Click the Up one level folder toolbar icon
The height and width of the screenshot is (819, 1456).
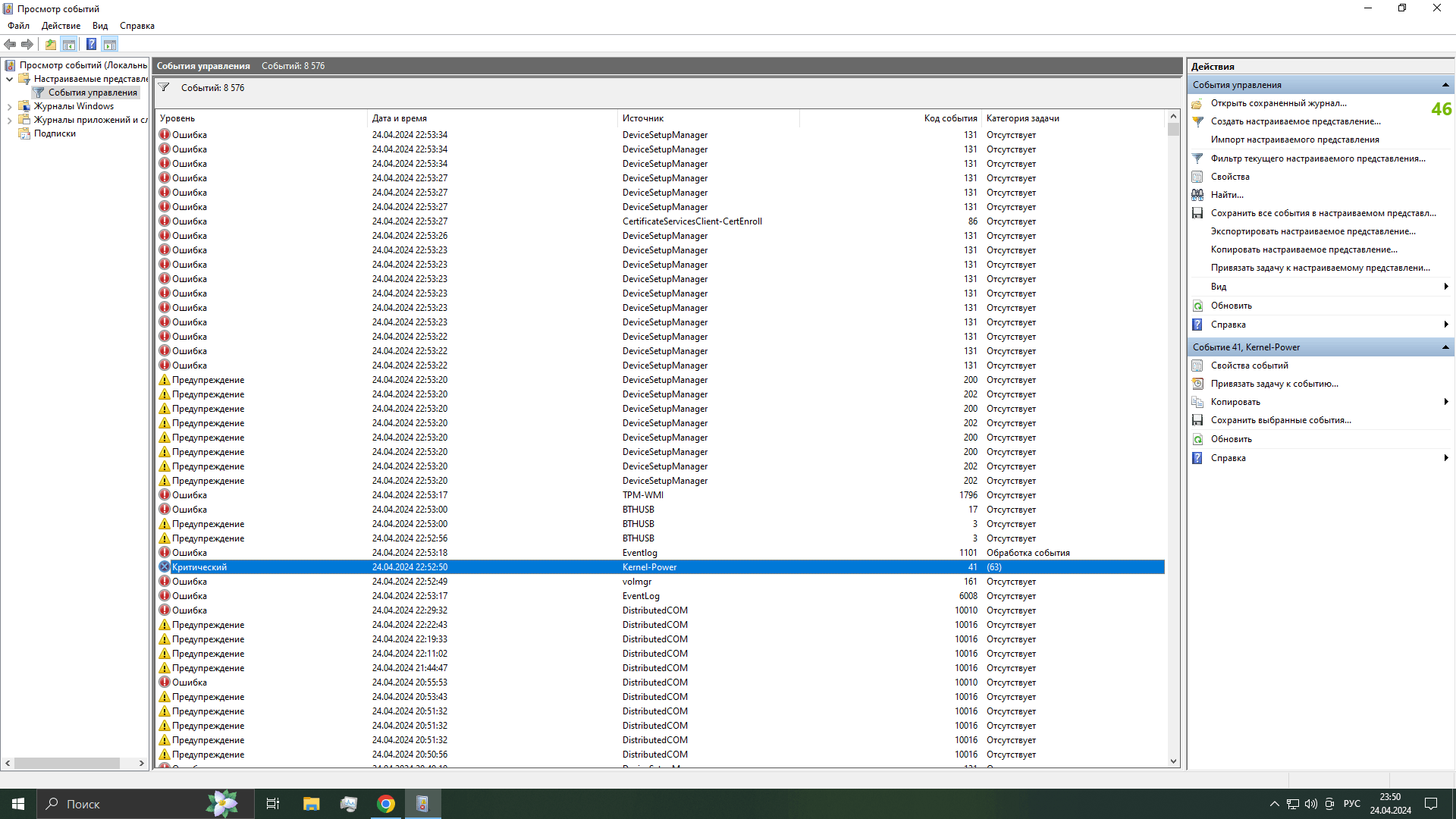(x=51, y=44)
